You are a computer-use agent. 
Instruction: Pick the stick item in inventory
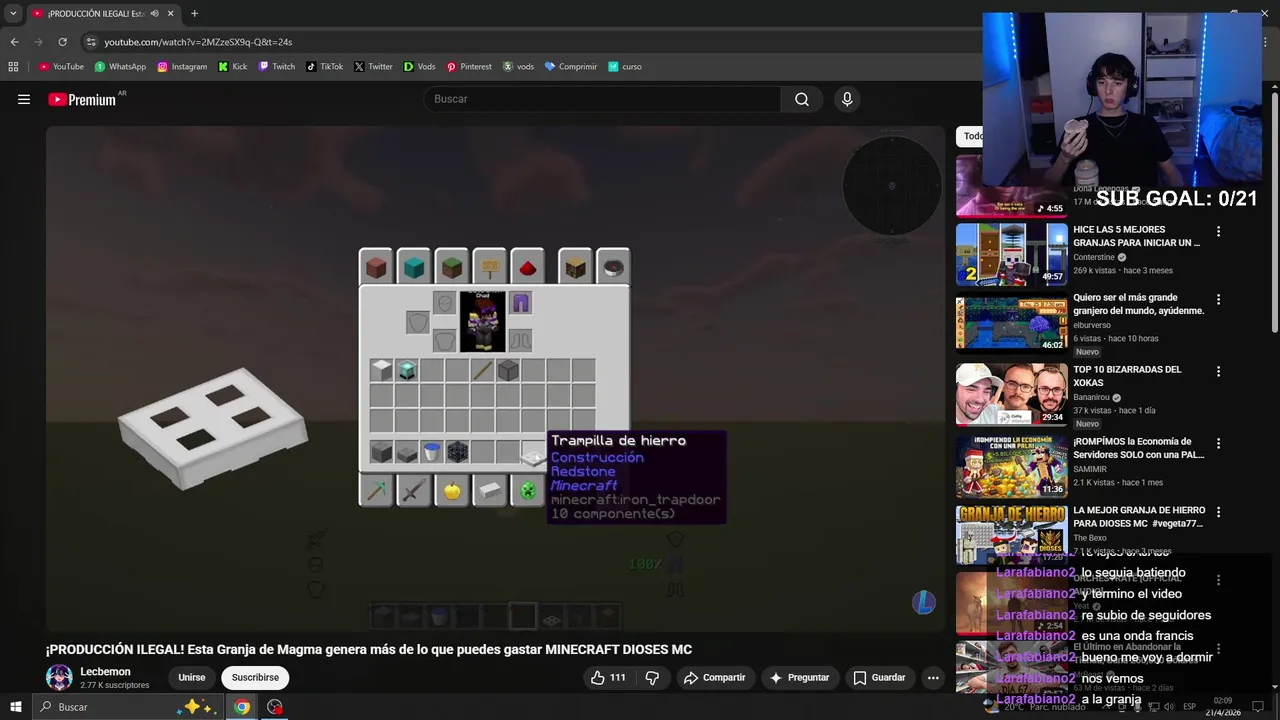tap(482, 371)
